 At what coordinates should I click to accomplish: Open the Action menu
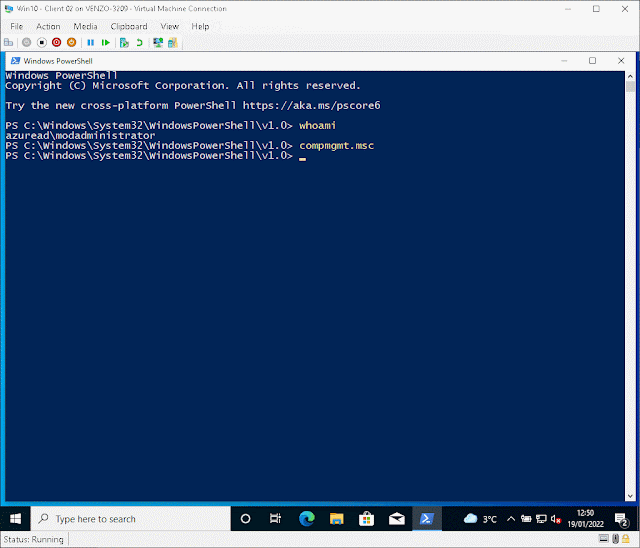48,27
